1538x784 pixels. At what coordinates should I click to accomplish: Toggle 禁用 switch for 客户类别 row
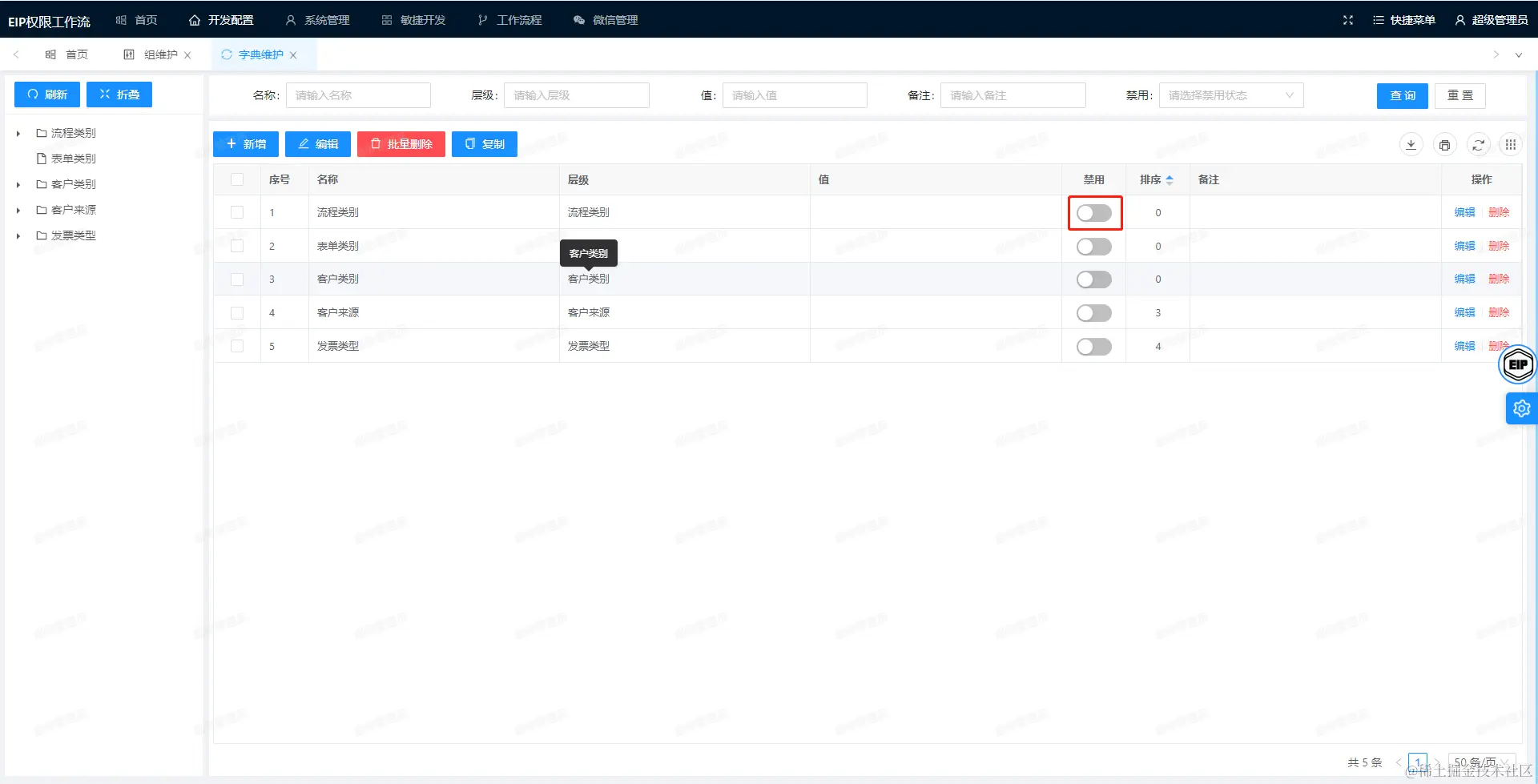point(1094,279)
